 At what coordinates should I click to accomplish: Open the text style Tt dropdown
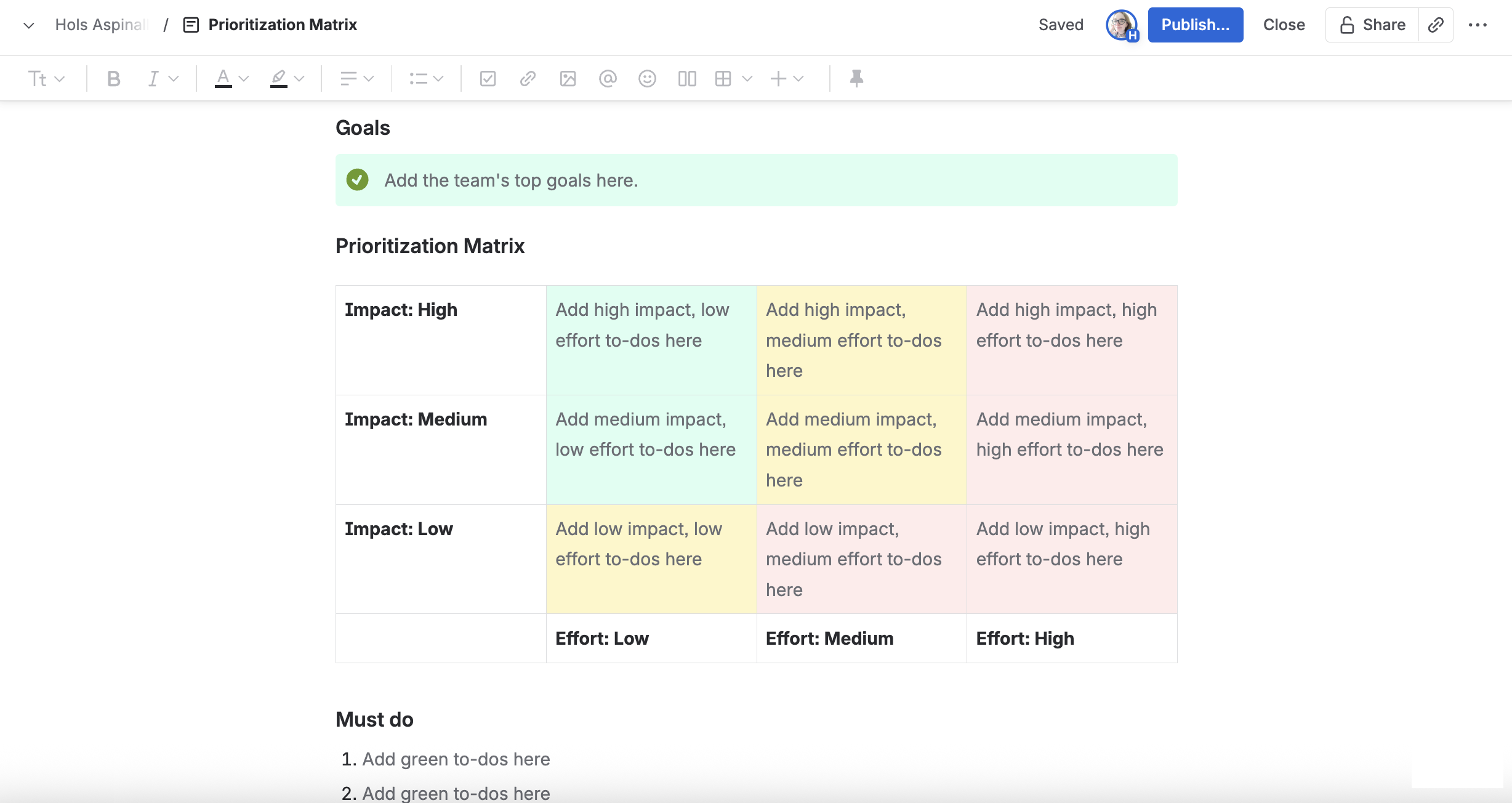46,78
